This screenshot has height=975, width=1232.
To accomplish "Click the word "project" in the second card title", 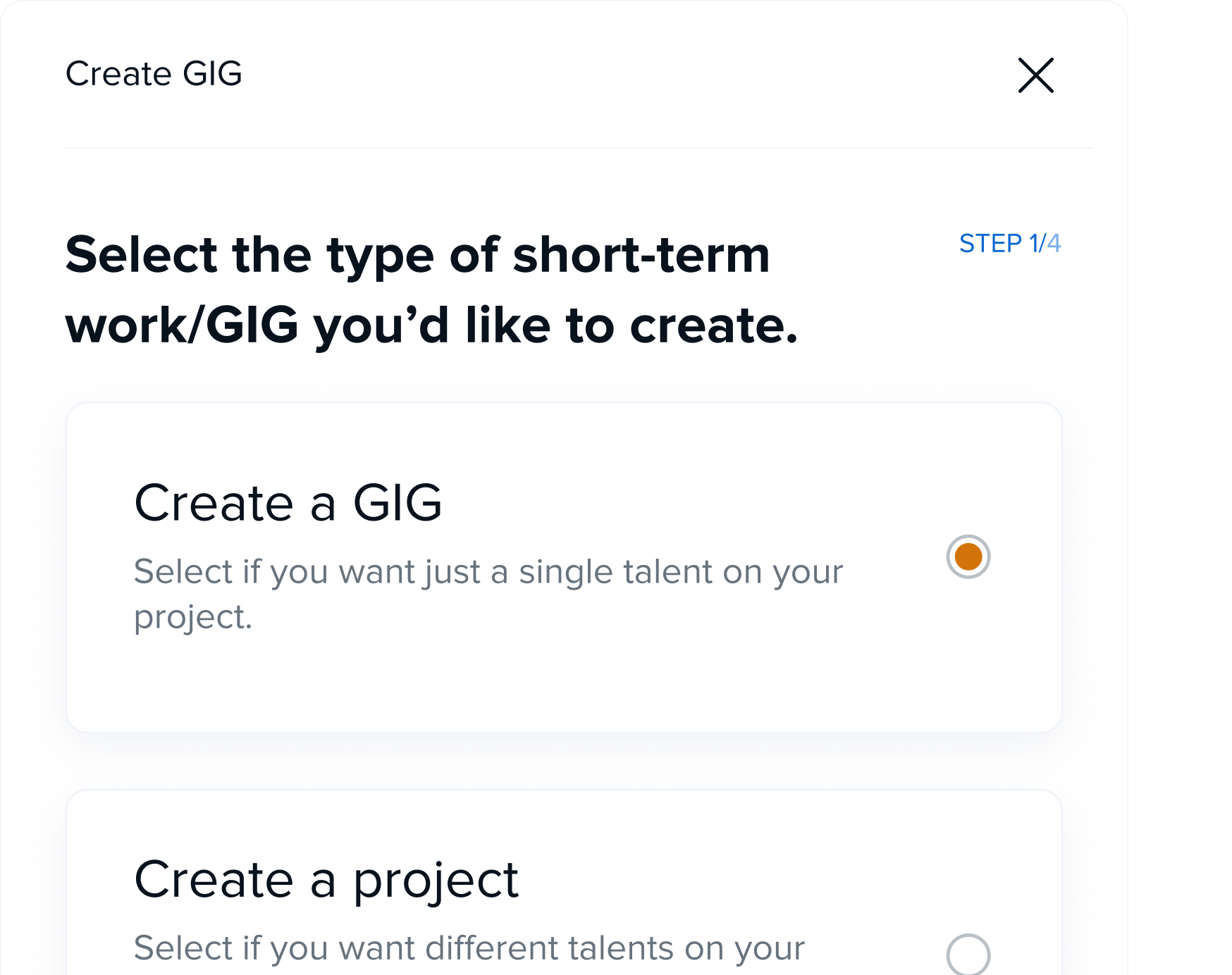I will point(436,881).
